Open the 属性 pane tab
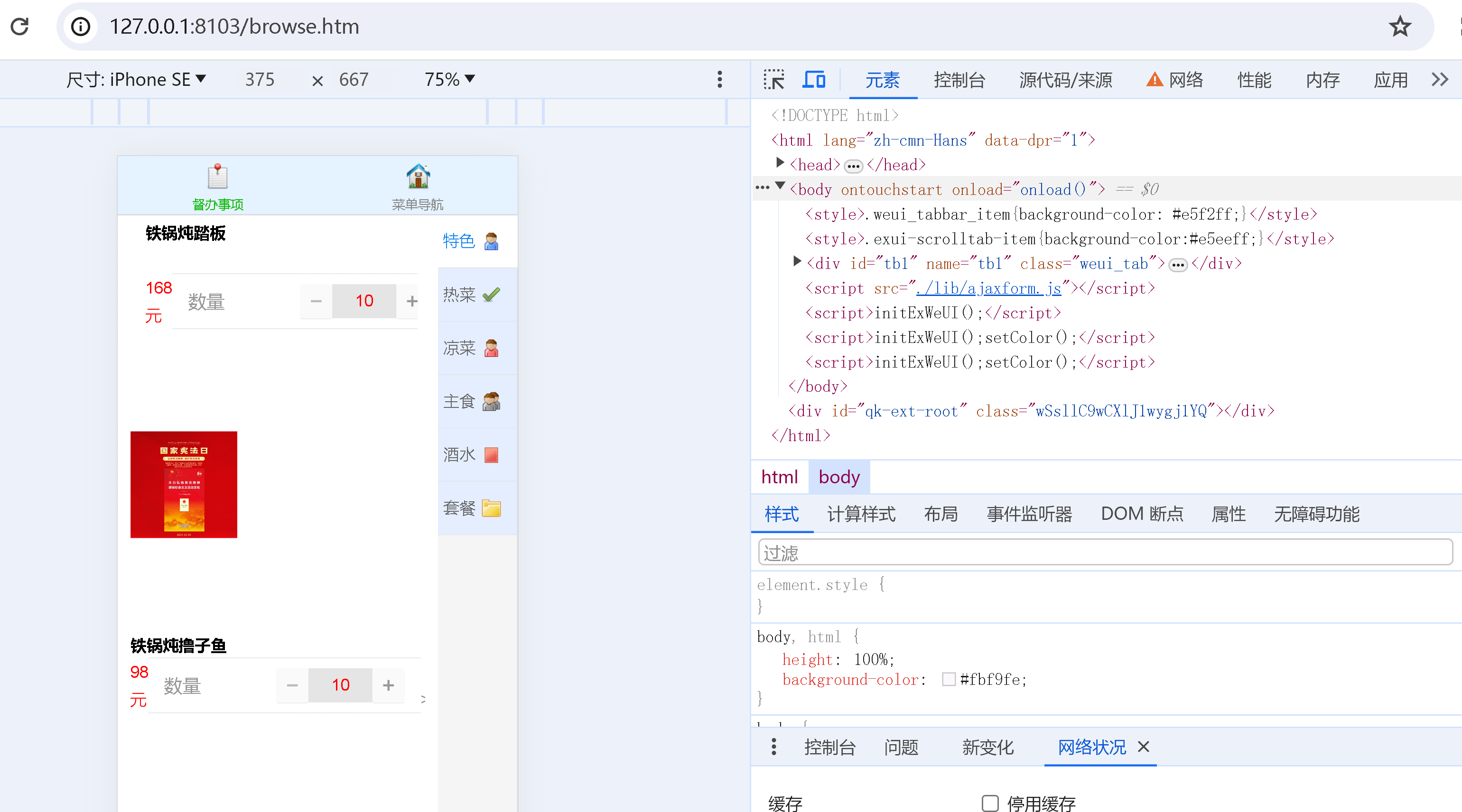This screenshot has width=1462, height=812. coord(1229,514)
